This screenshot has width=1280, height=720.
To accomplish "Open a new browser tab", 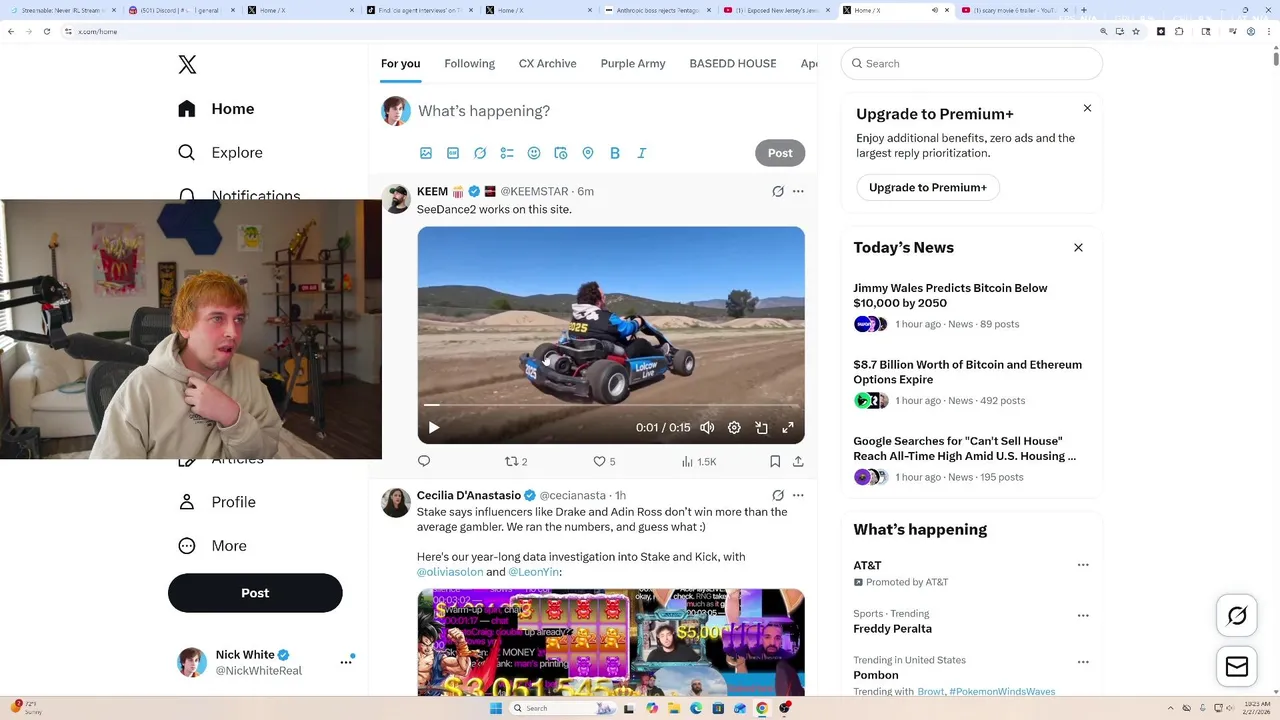I will point(1084,10).
